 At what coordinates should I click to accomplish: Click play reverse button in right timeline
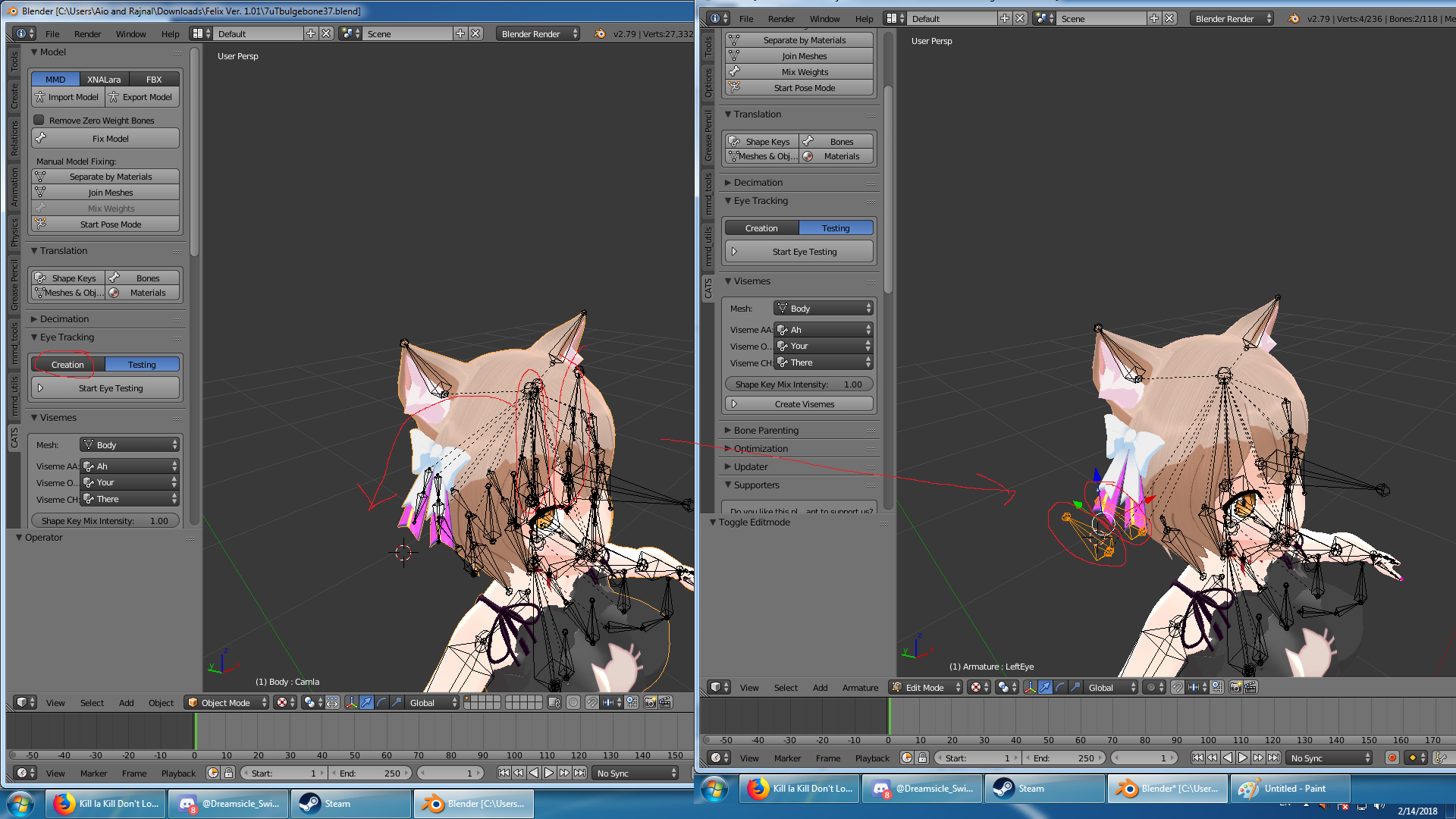click(1228, 758)
